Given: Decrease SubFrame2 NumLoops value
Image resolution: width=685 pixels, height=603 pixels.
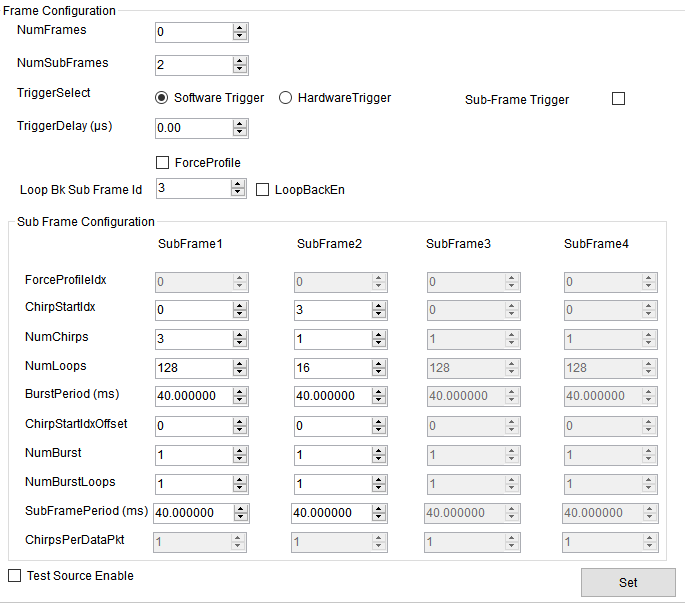Looking at the screenshot, I should point(380,372).
